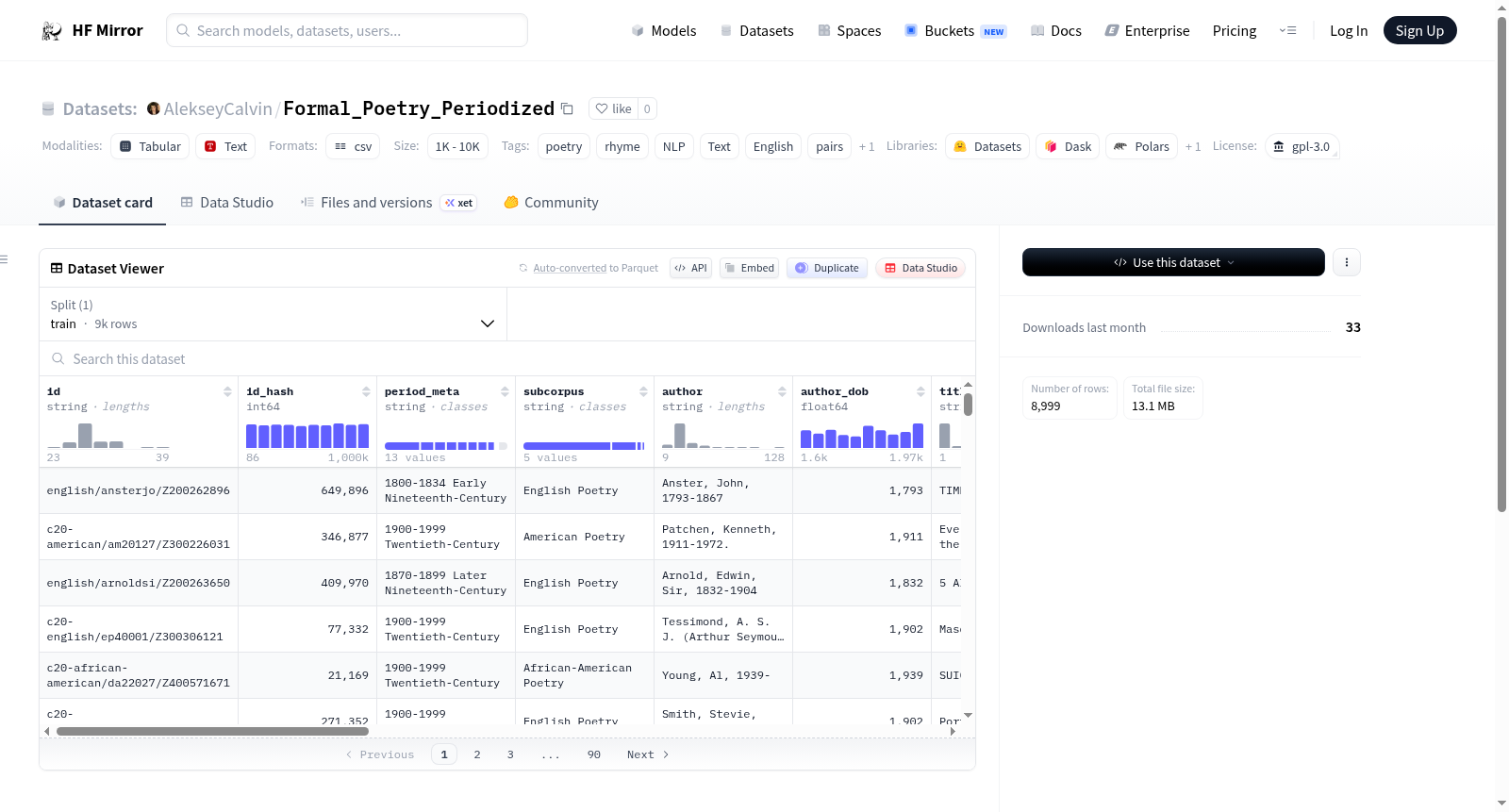
Task: Click the Tabular modality tag
Action: tap(150, 146)
